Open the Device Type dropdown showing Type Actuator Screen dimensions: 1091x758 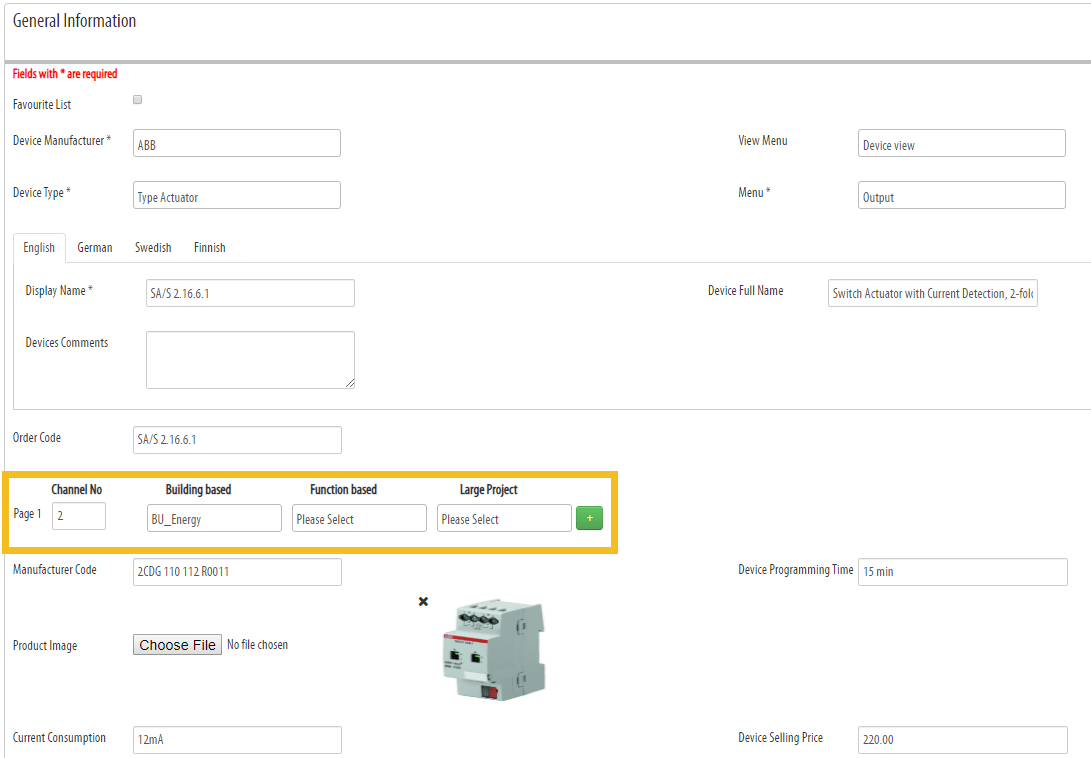coord(237,196)
